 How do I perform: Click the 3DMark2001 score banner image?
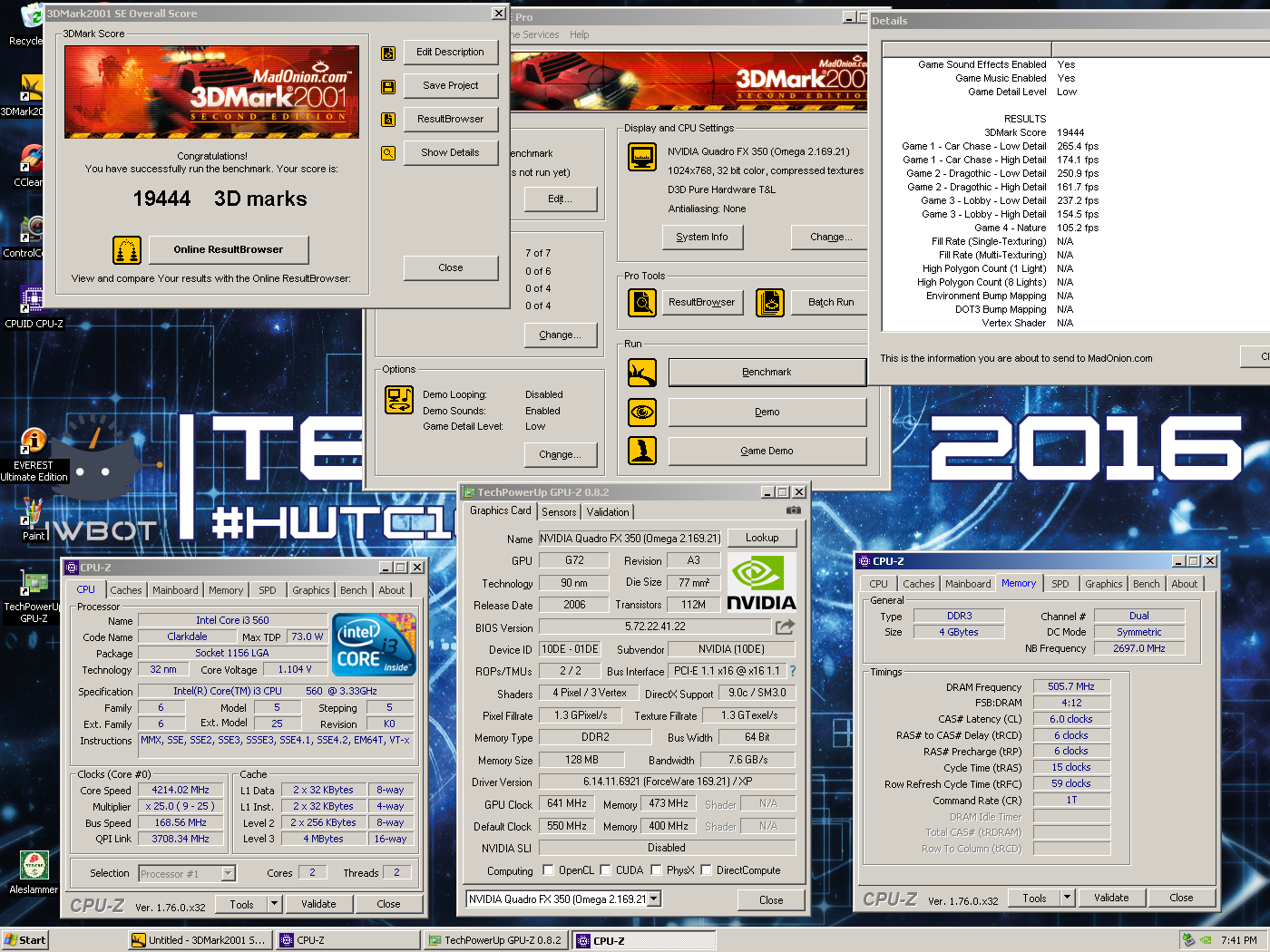tap(211, 92)
